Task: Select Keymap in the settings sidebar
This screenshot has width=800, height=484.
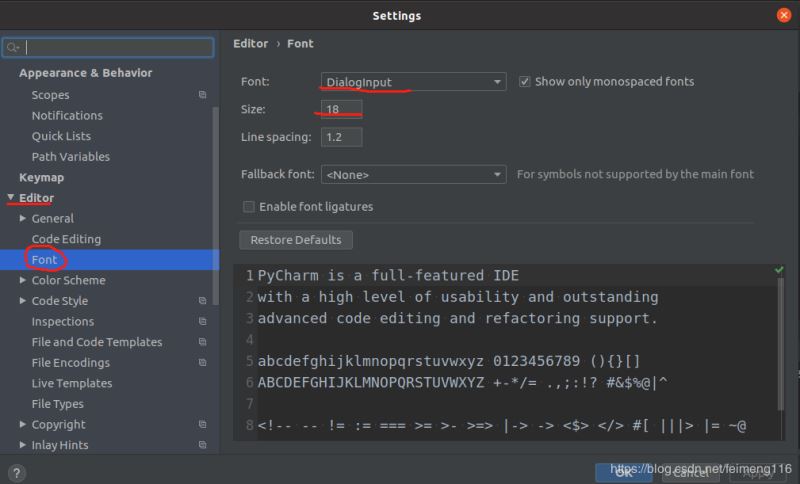Action: pyautogui.click(x=41, y=177)
